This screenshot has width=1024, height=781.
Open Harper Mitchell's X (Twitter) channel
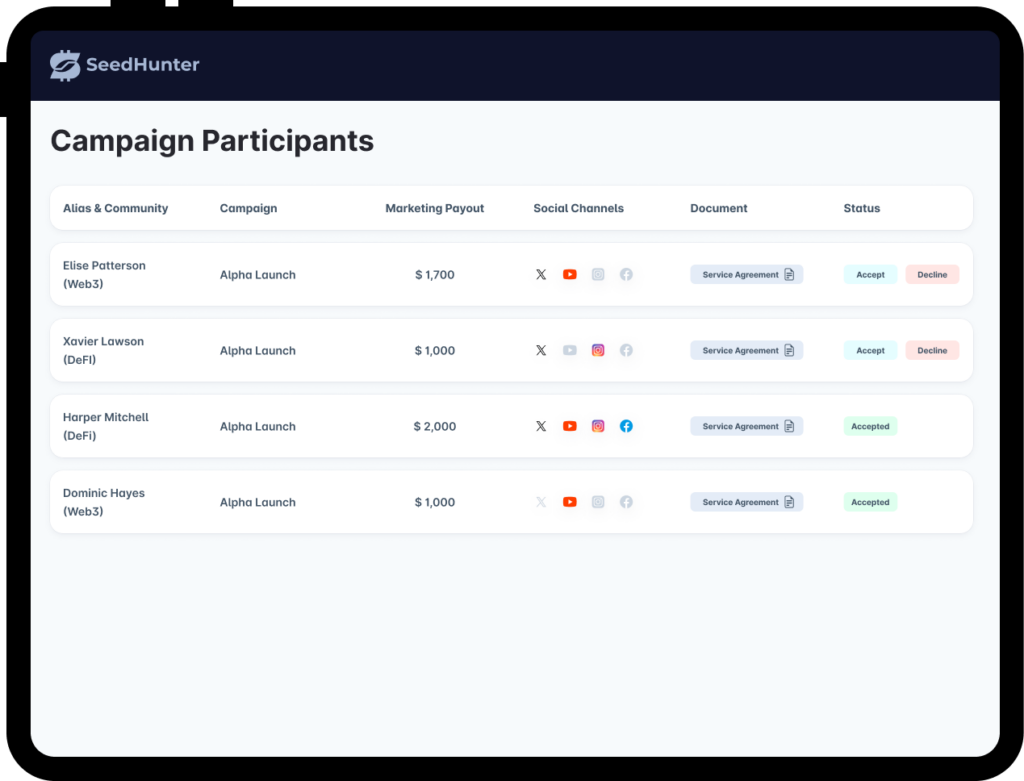(541, 426)
